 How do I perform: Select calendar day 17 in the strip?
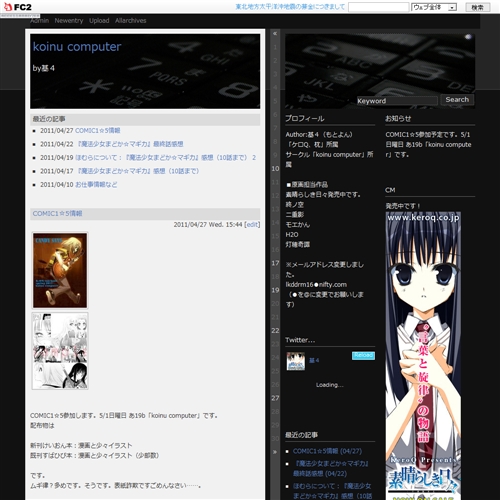pyautogui.click(x=275, y=263)
